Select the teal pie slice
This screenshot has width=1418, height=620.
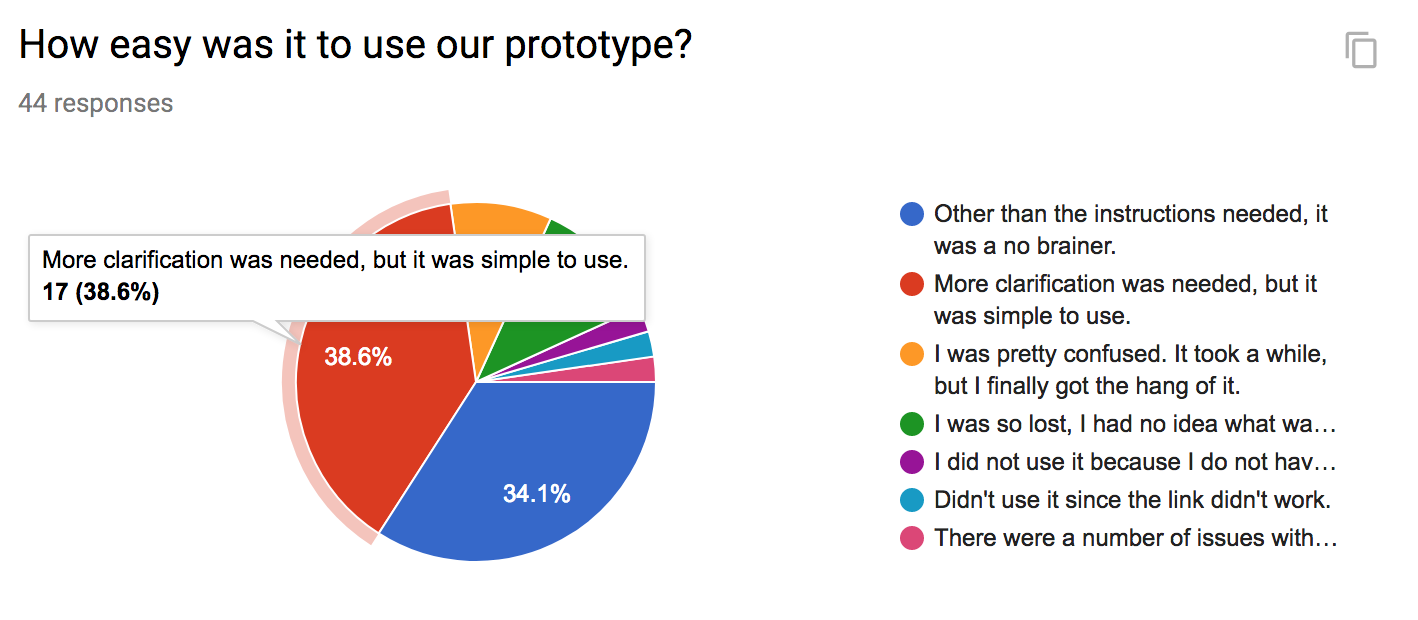636,348
